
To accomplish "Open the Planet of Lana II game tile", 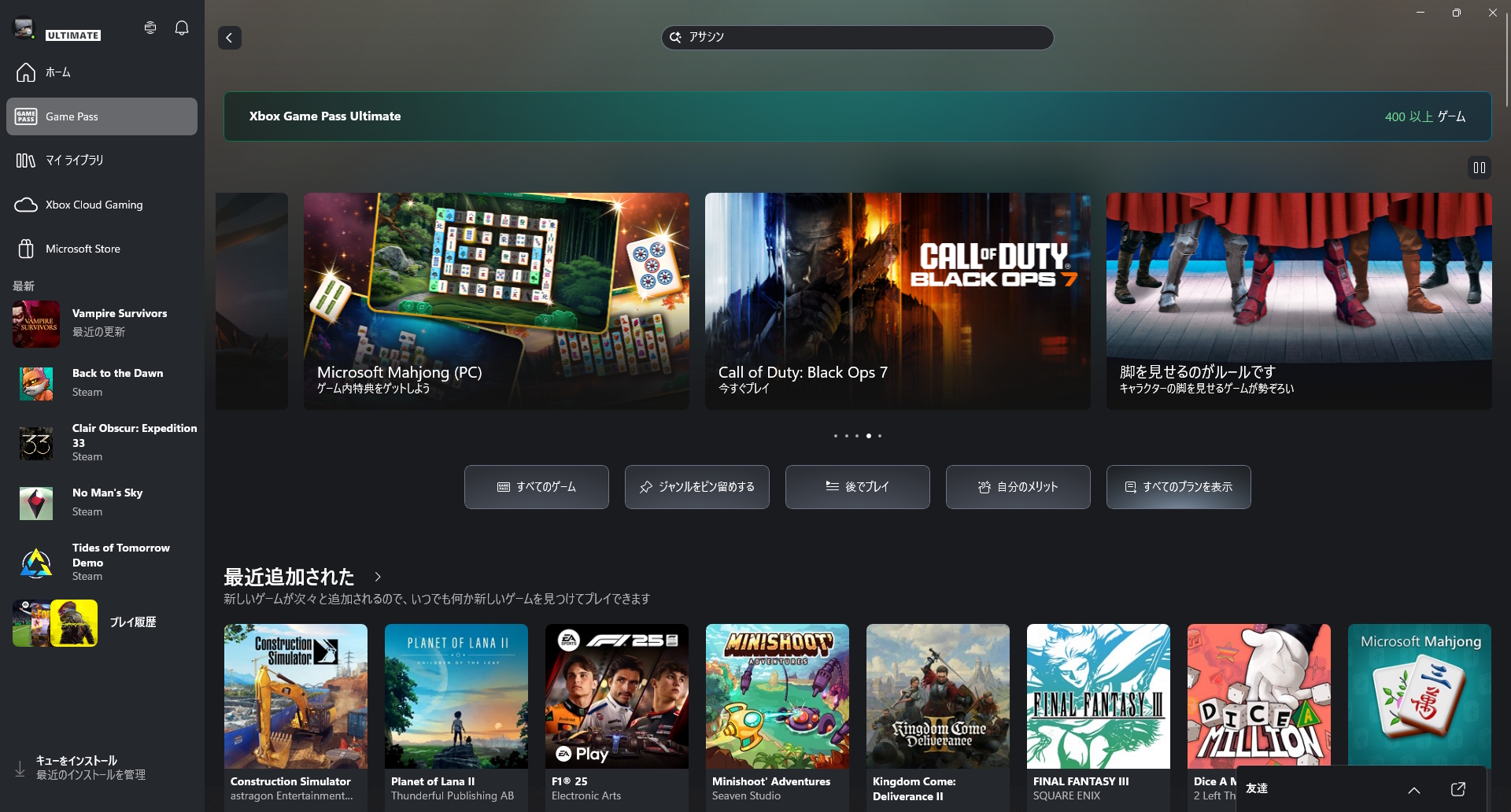I will pyautogui.click(x=456, y=717).
